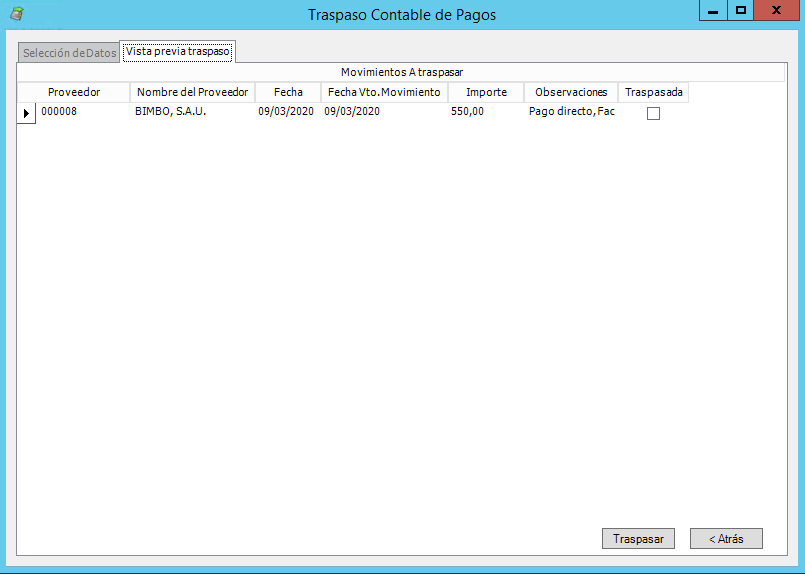Click the Traspasada column header
This screenshot has height=574, width=805.
click(654, 92)
